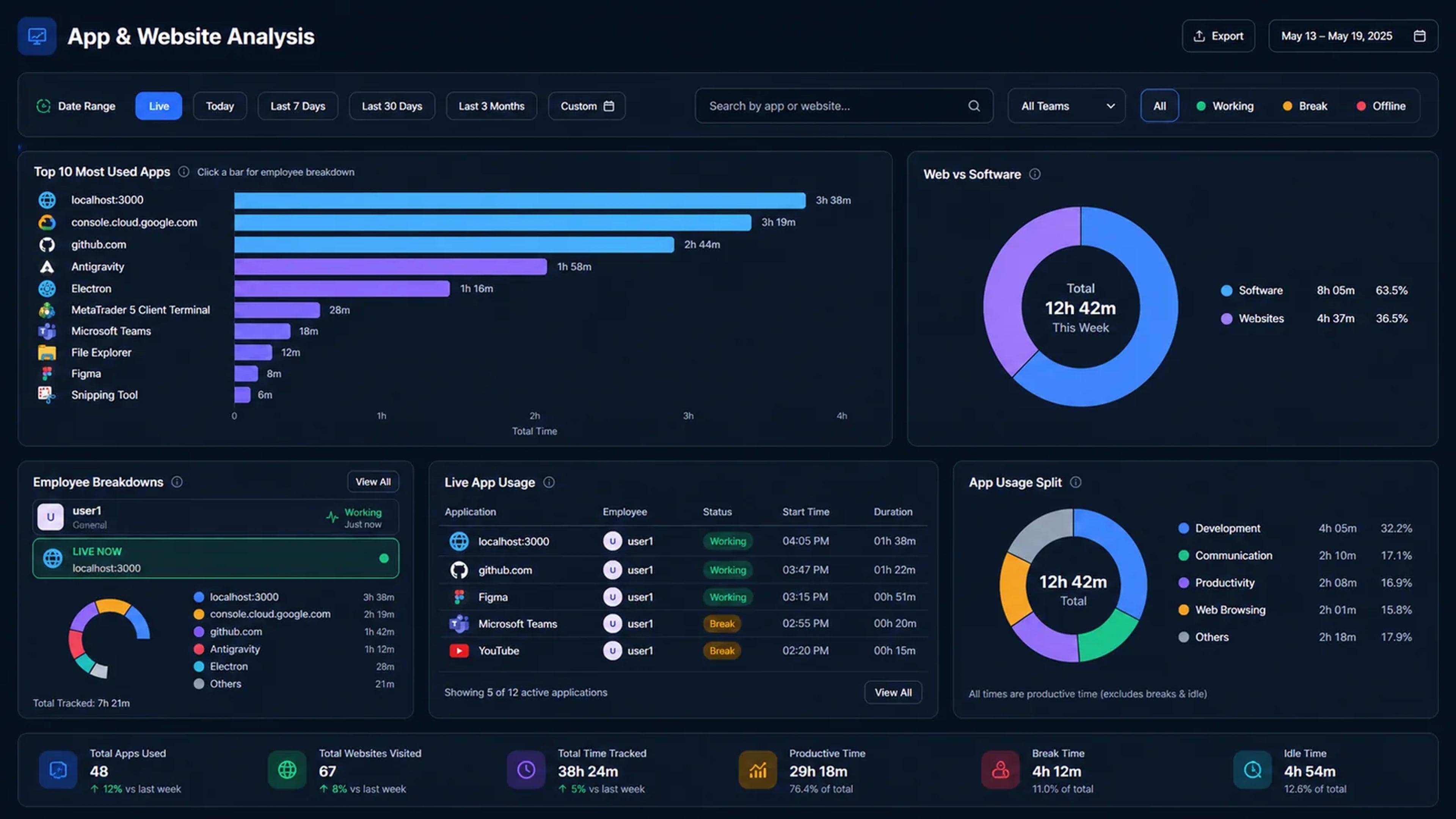Click the GitHub icon in Top 10 list
1456x819 pixels.
pyautogui.click(x=47, y=244)
